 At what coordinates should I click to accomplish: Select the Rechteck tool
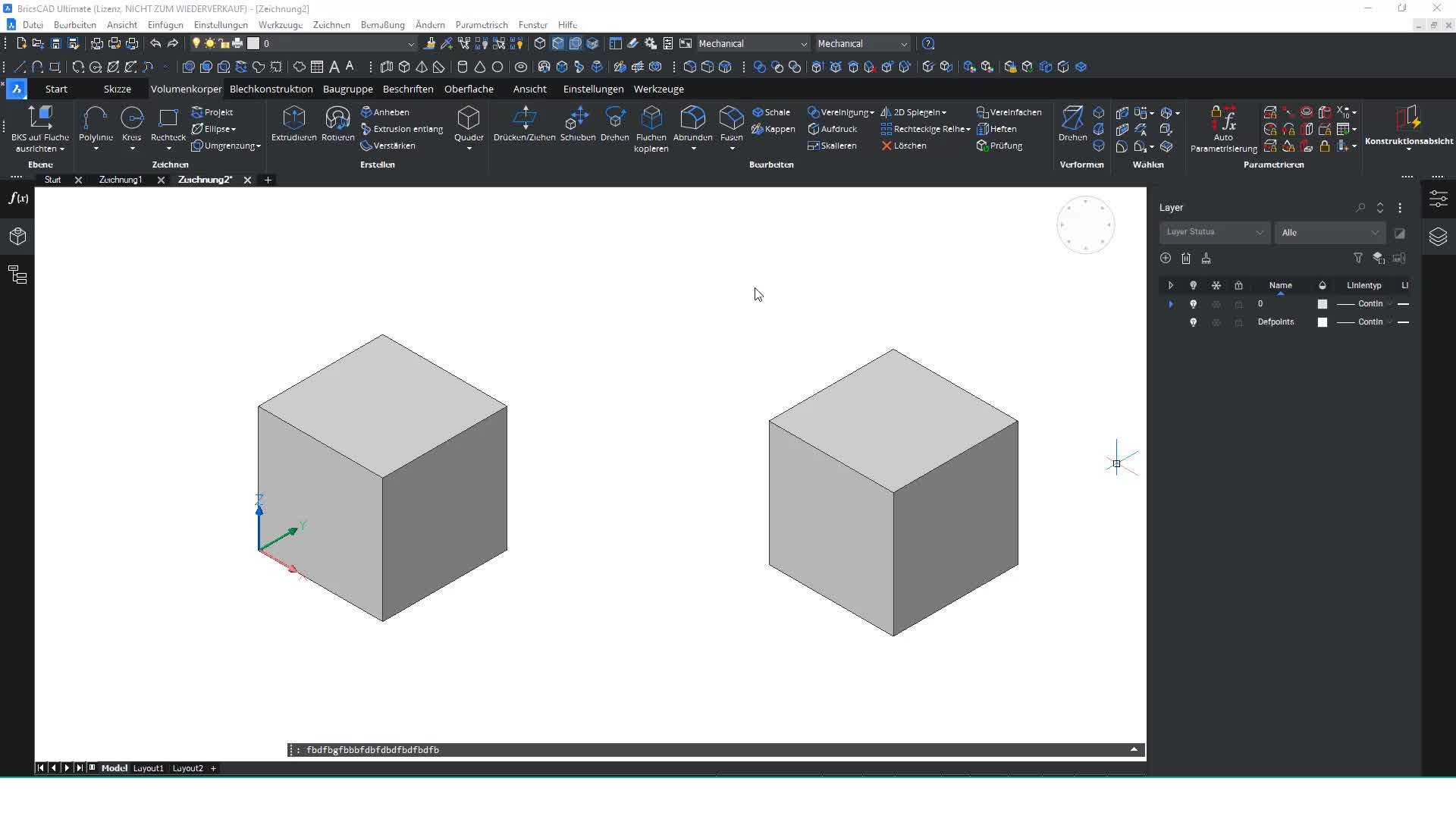168,124
